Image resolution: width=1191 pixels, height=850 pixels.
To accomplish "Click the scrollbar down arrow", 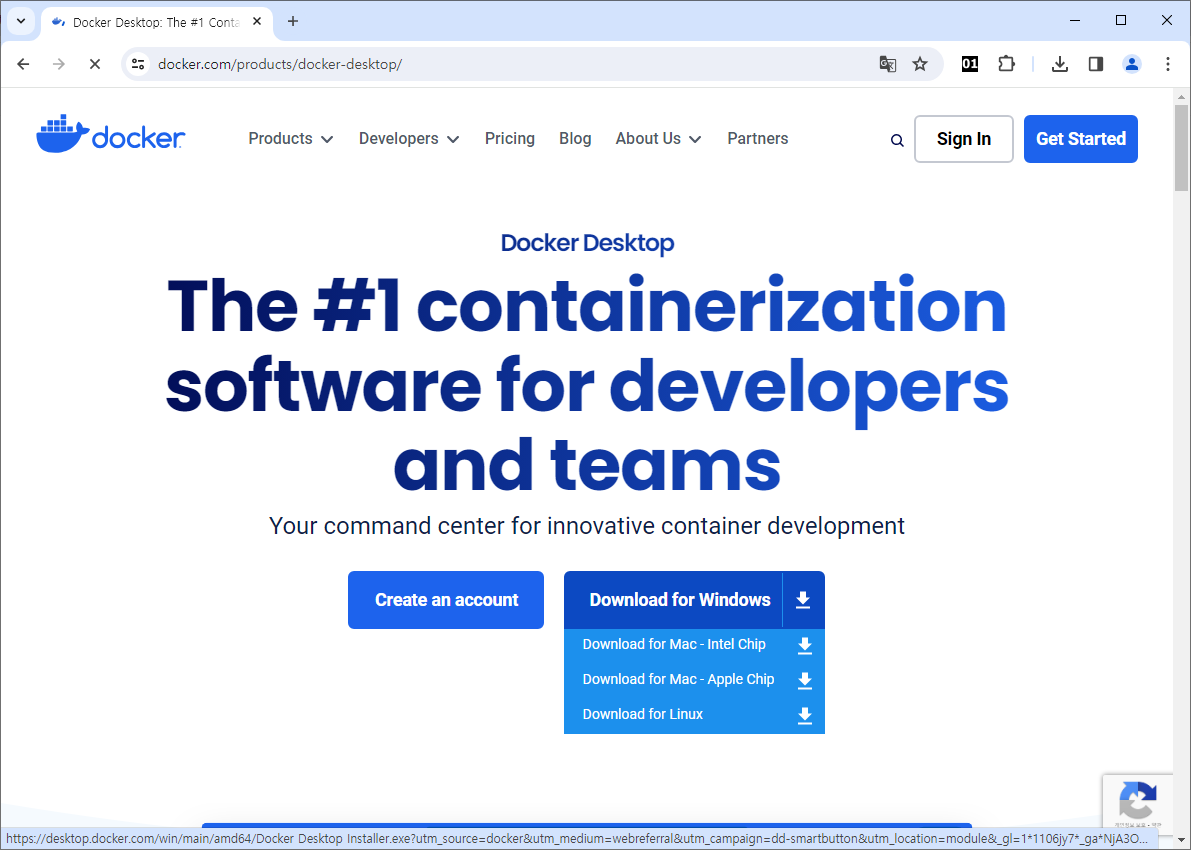I will coord(1180,841).
